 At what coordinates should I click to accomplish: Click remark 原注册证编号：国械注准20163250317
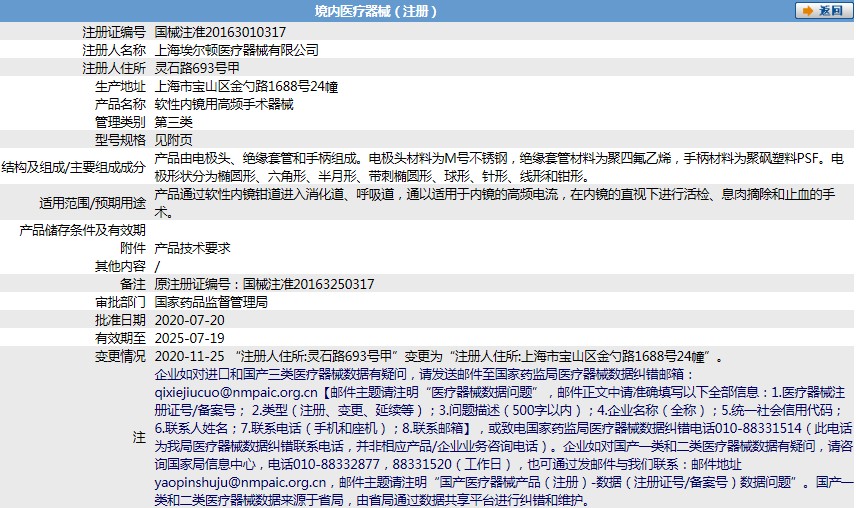coord(264,284)
